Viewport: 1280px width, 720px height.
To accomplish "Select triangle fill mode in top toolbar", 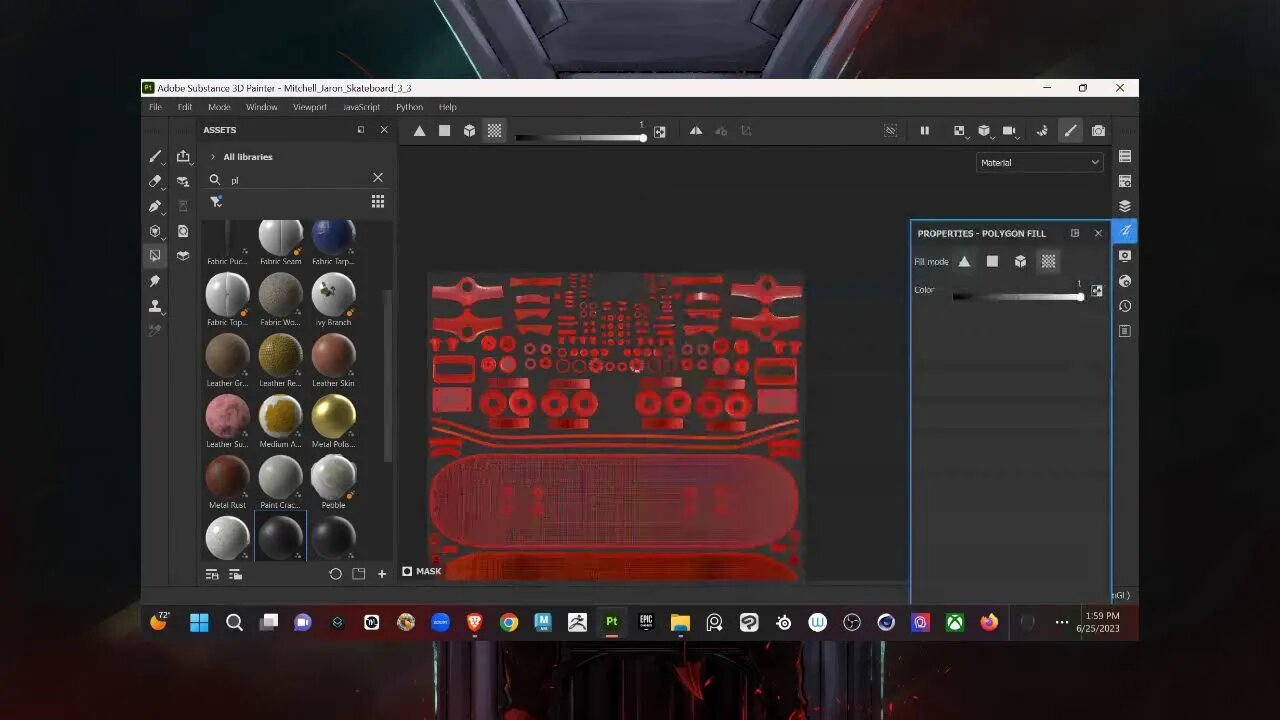I will tap(419, 131).
